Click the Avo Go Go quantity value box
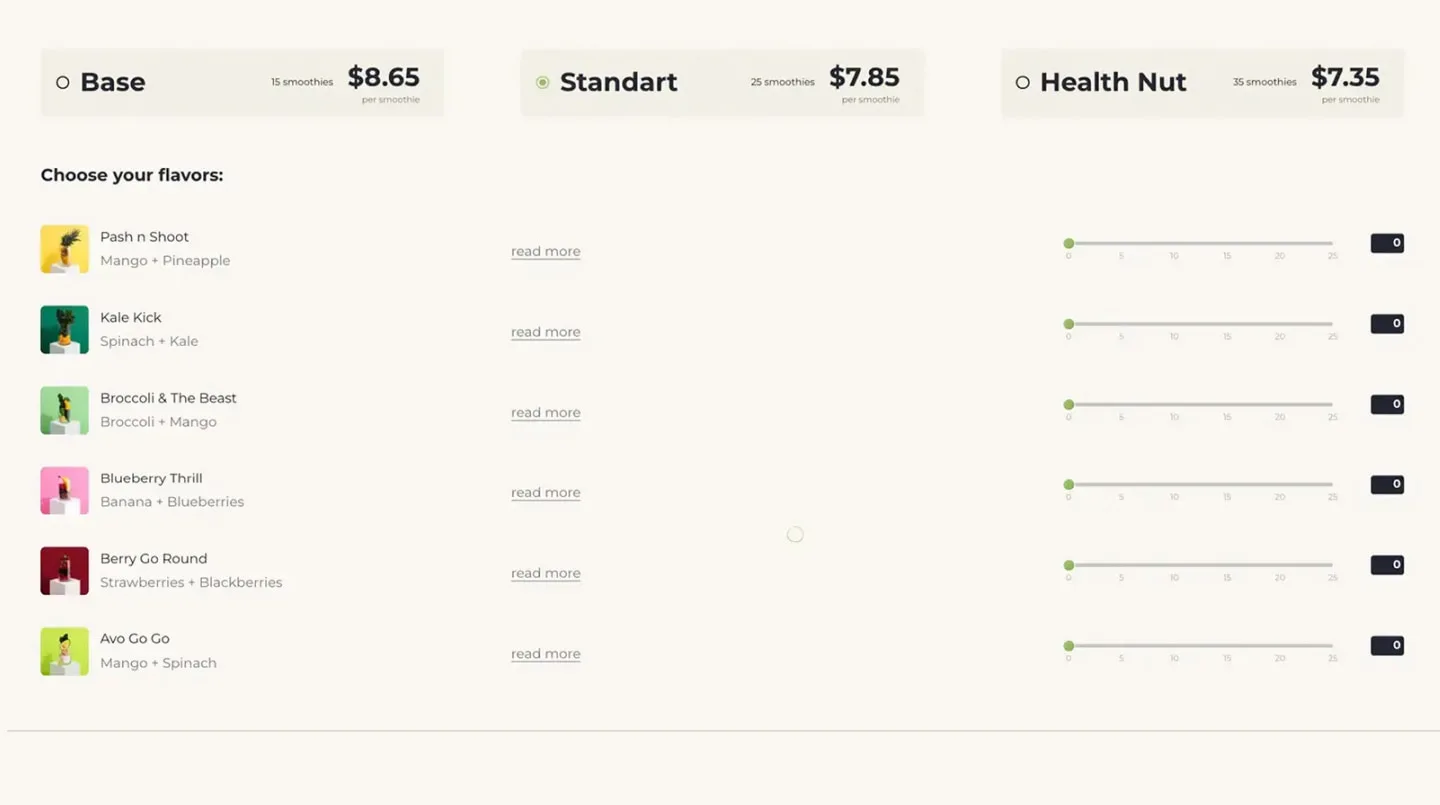 pyautogui.click(x=1387, y=646)
